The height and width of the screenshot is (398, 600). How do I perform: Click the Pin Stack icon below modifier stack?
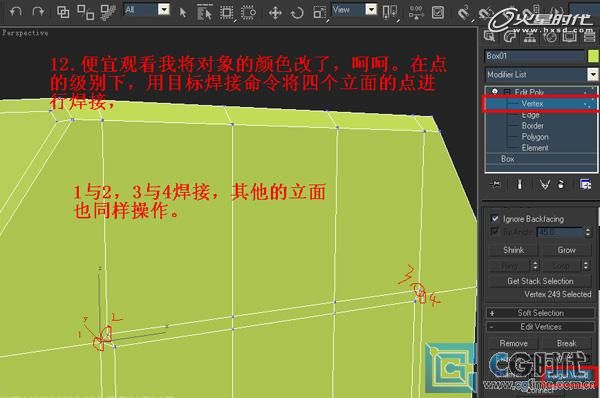point(495,184)
